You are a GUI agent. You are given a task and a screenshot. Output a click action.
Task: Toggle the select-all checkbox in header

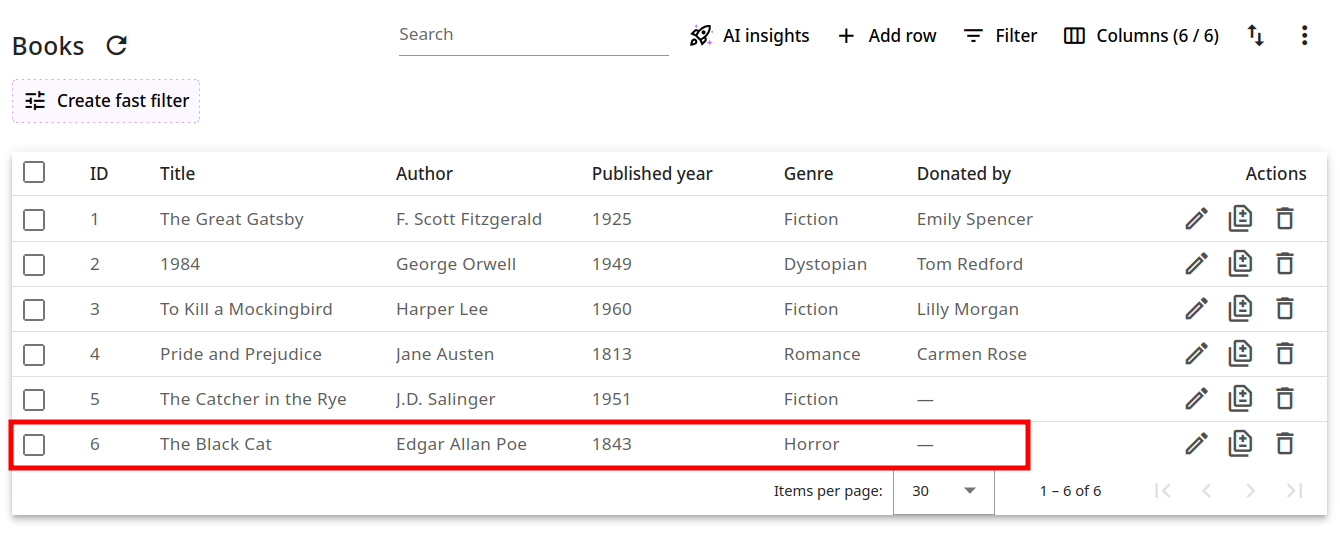pyautogui.click(x=34, y=173)
